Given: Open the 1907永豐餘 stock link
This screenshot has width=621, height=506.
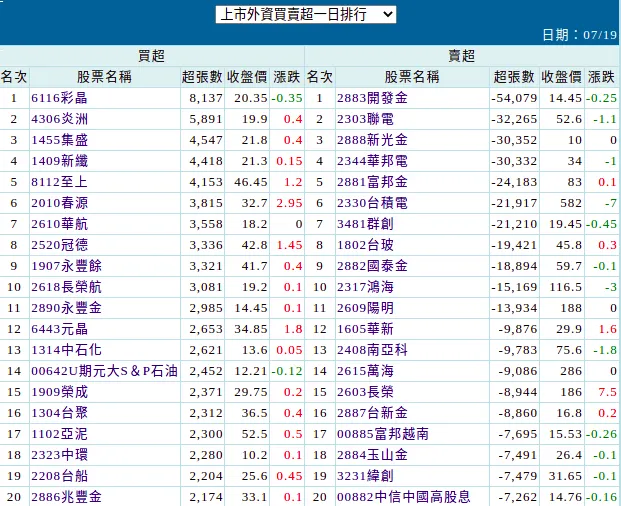Looking at the screenshot, I should (x=67, y=266).
